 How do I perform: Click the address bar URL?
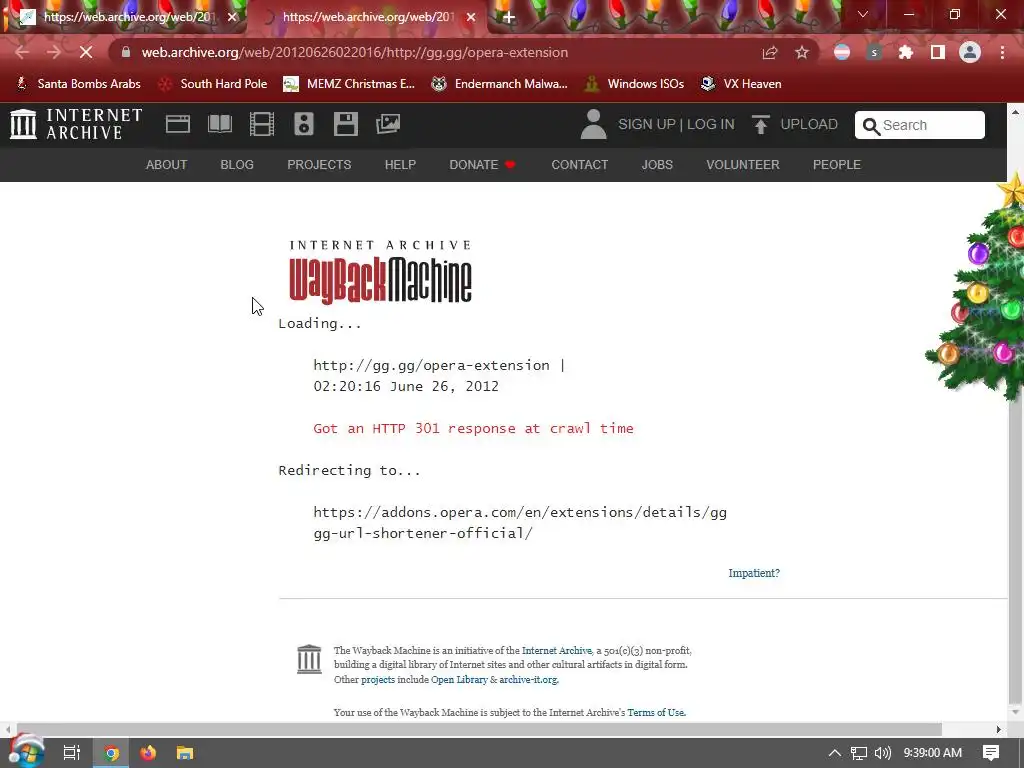tap(355, 52)
